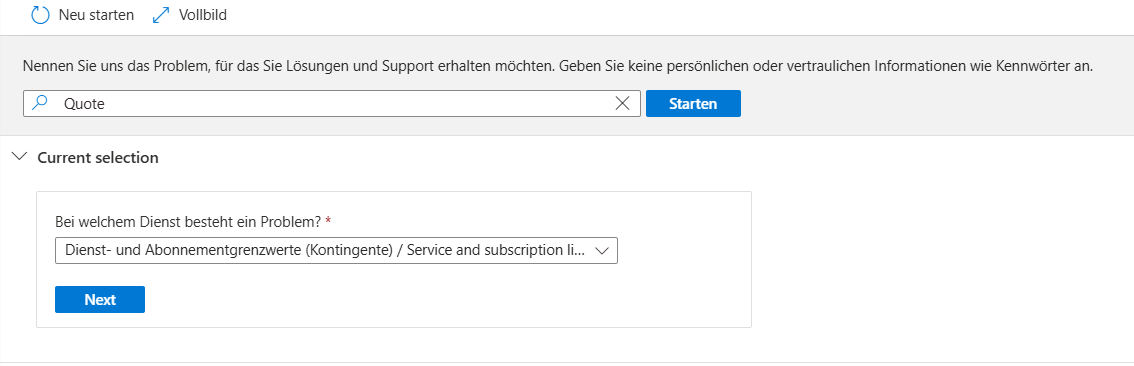
Task: Click into the Quote search field
Action: point(331,103)
